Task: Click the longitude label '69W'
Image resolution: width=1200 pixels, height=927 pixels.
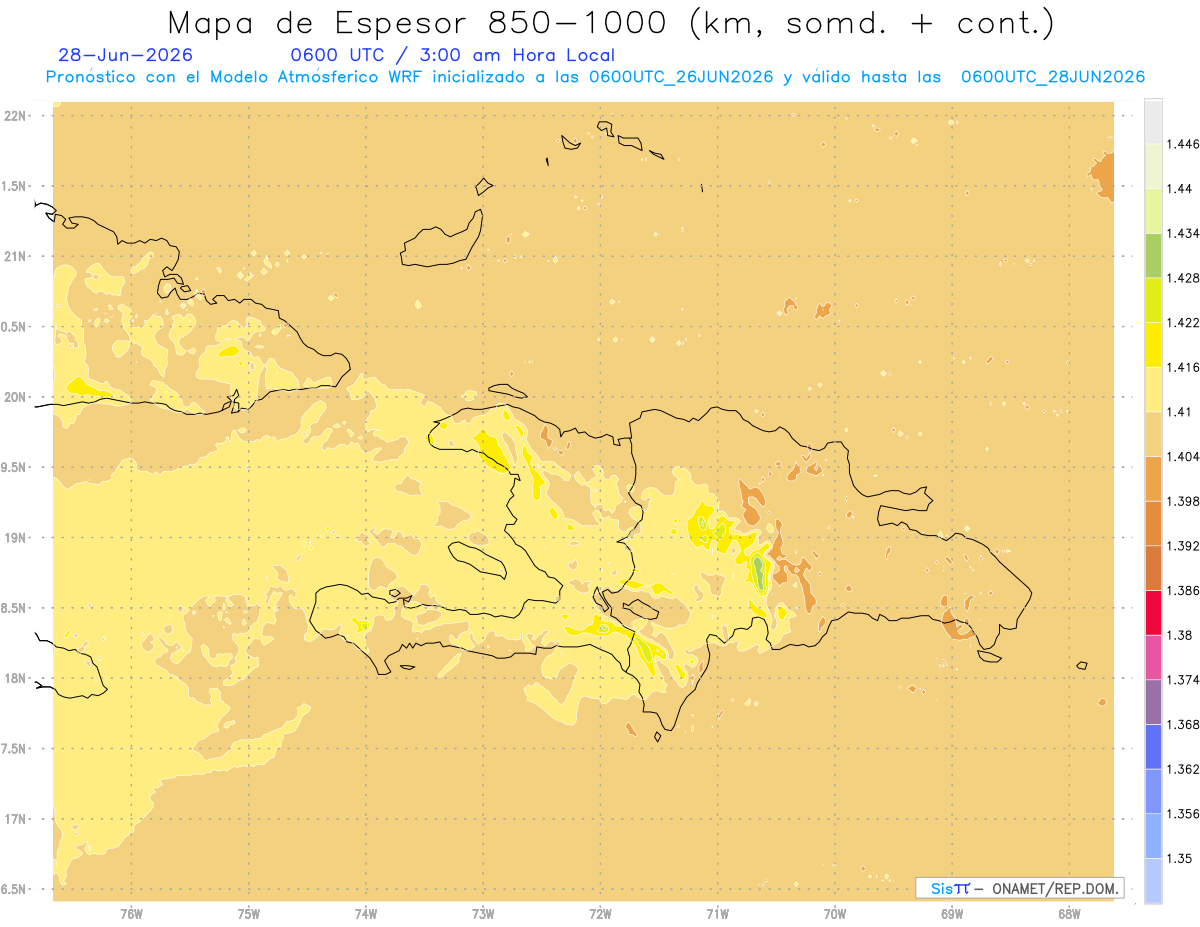Action: point(952,915)
